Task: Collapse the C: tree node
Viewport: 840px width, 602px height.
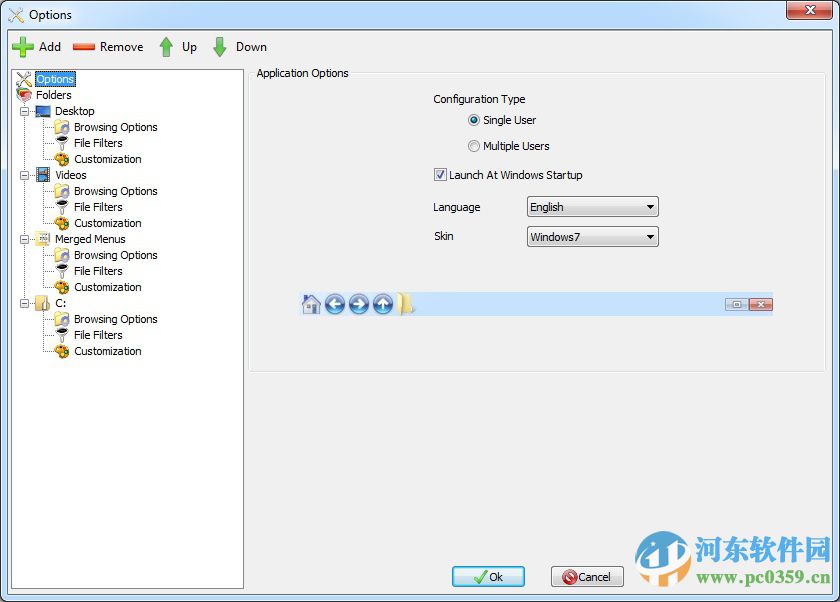Action: pos(25,303)
